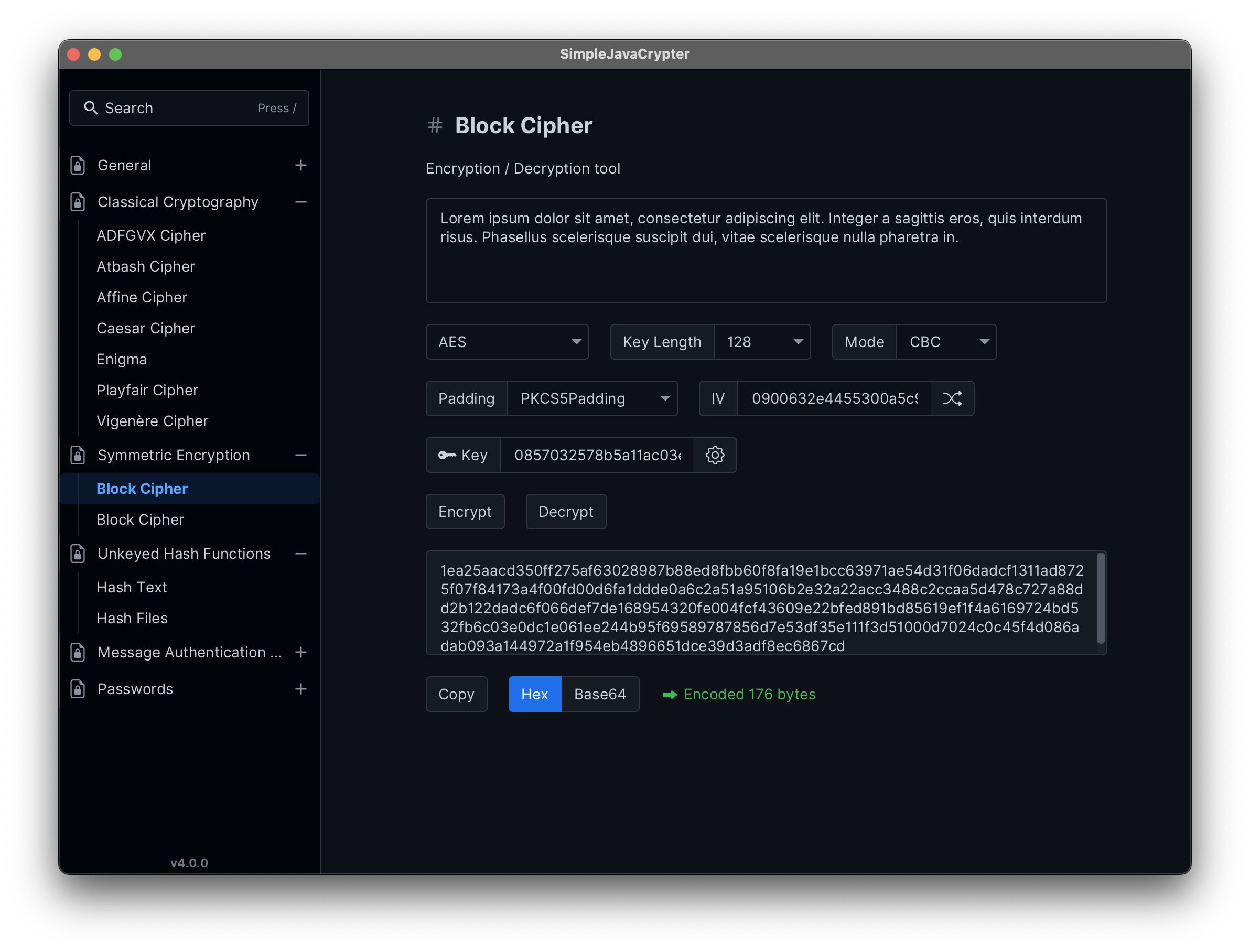Collapse the Classical Cryptography section
The height and width of the screenshot is (952, 1250).
[x=301, y=202]
